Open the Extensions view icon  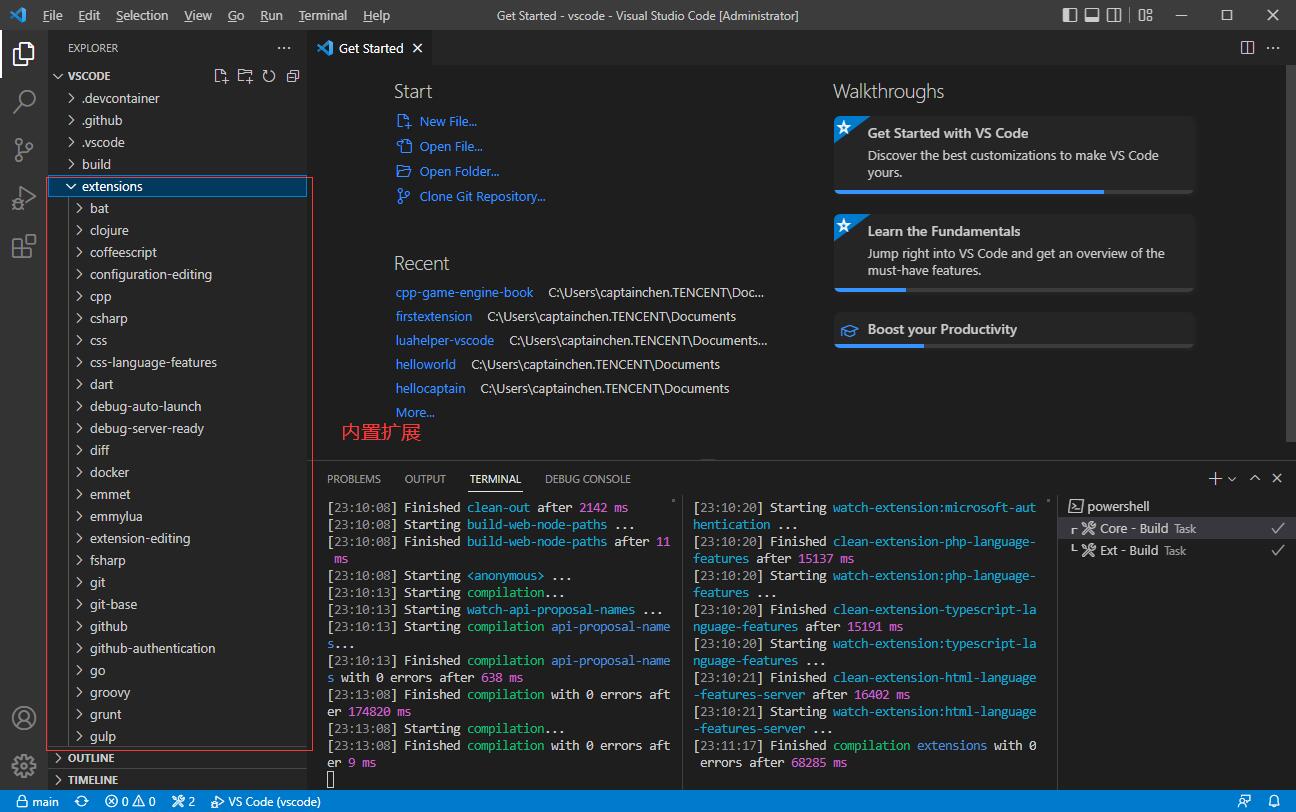24,246
